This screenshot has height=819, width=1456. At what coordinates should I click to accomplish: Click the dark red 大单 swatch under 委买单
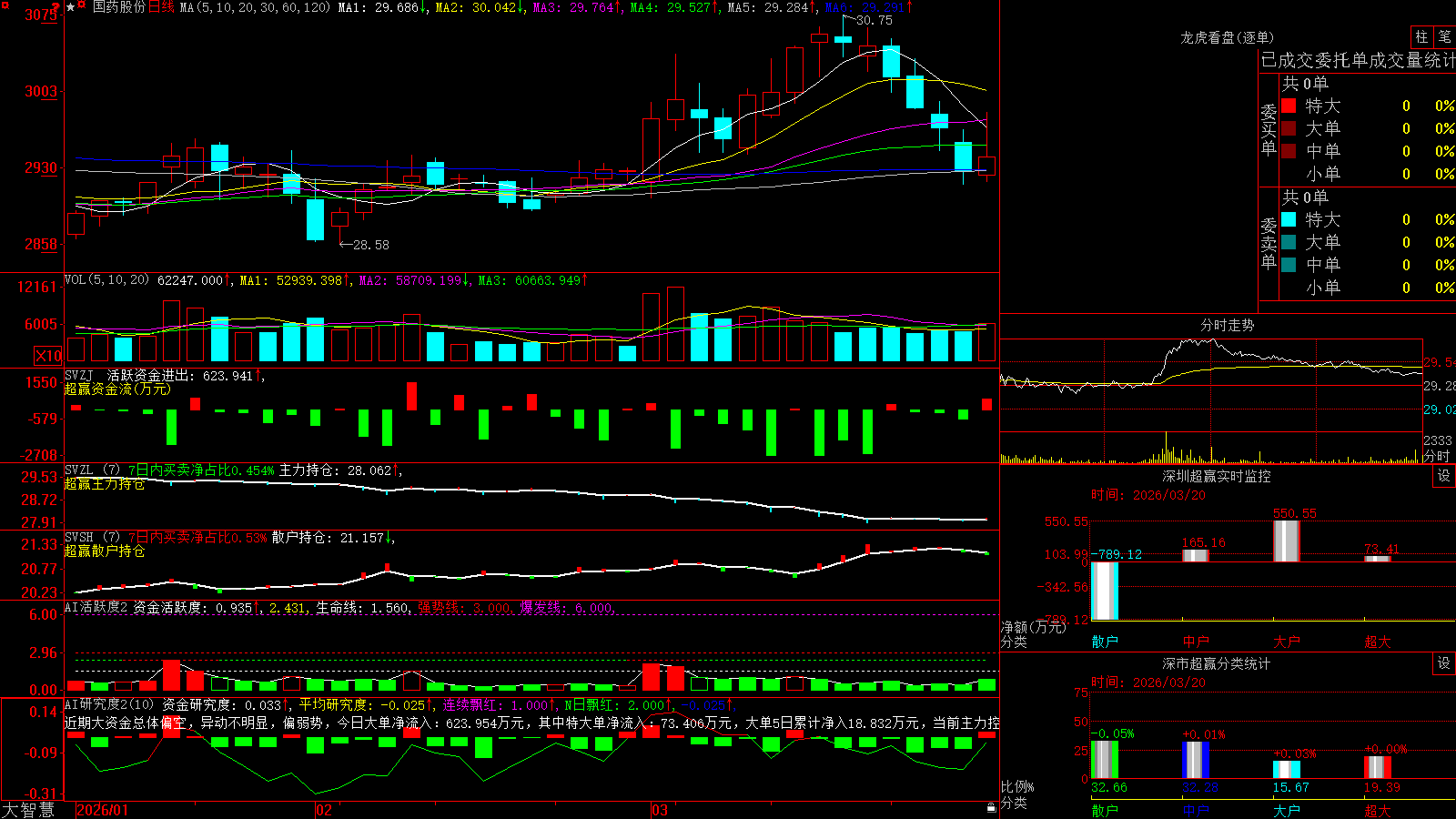[x=1289, y=128]
